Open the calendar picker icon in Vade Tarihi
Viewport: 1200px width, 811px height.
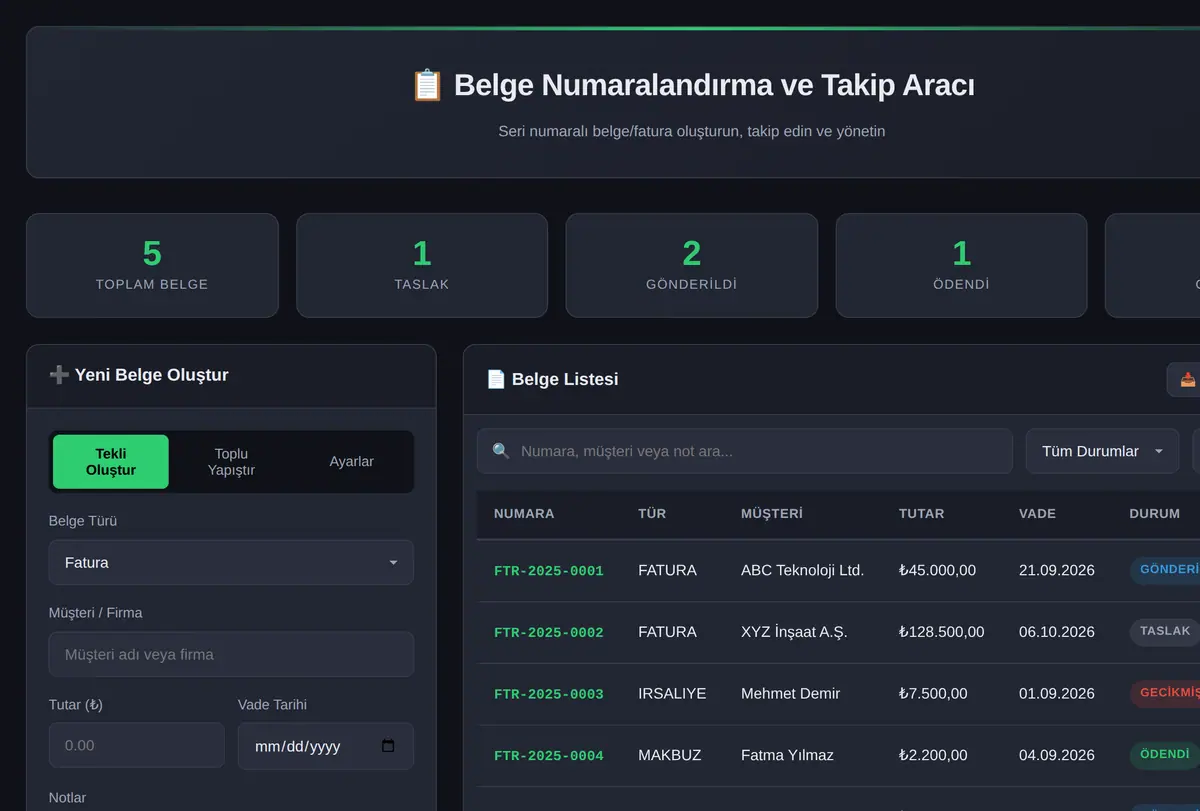point(388,746)
